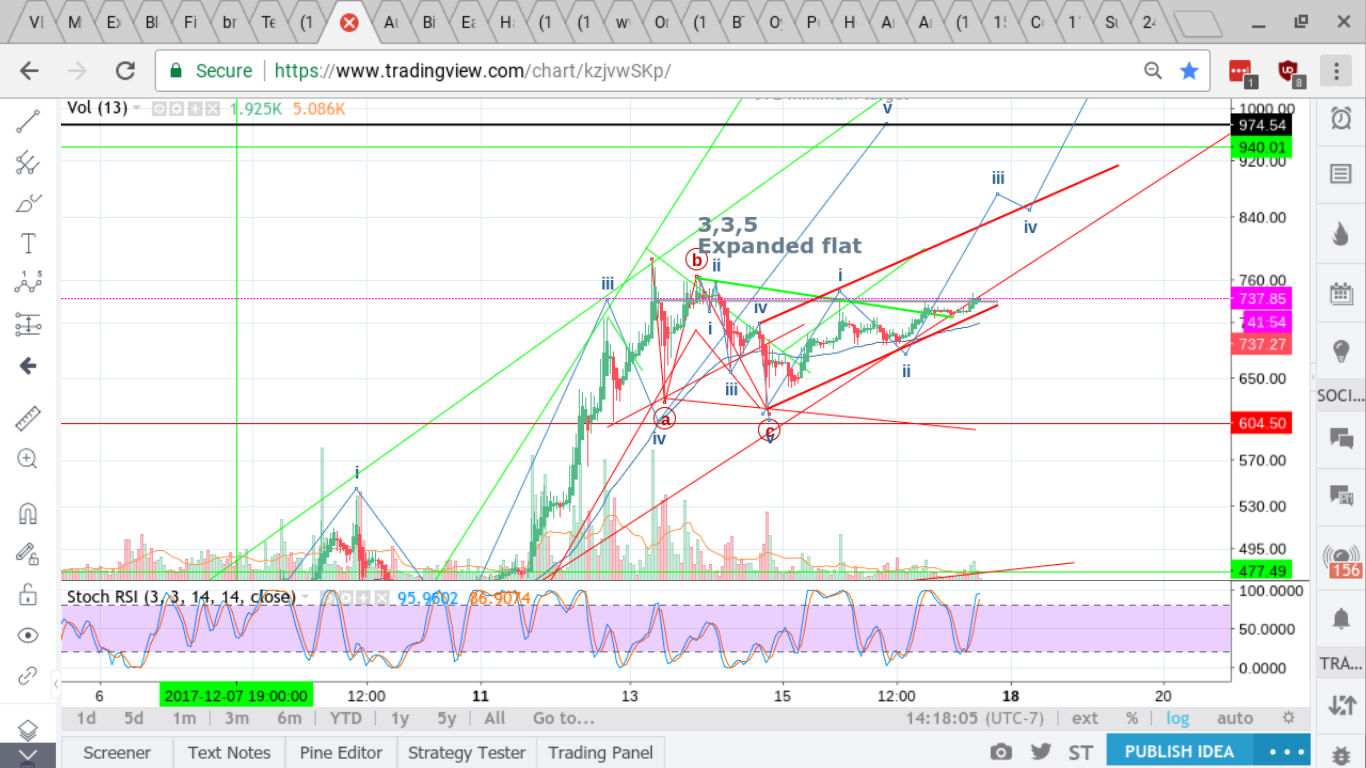Open the three-dots menu beside Publish Idea
Viewport: 1366px width, 768px height.
tap(1286, 752)
